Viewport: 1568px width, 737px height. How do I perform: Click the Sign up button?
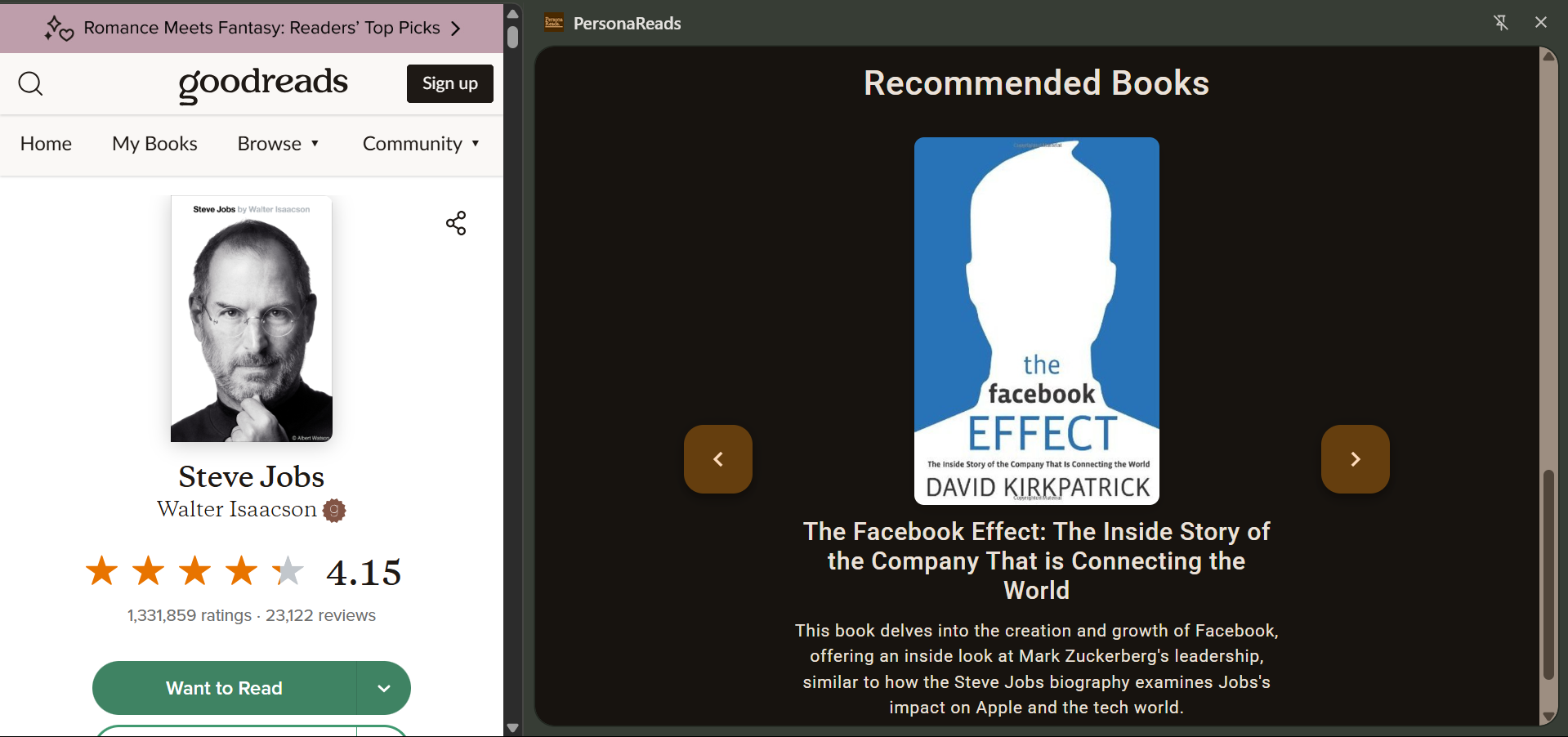[x=450, y=83]
